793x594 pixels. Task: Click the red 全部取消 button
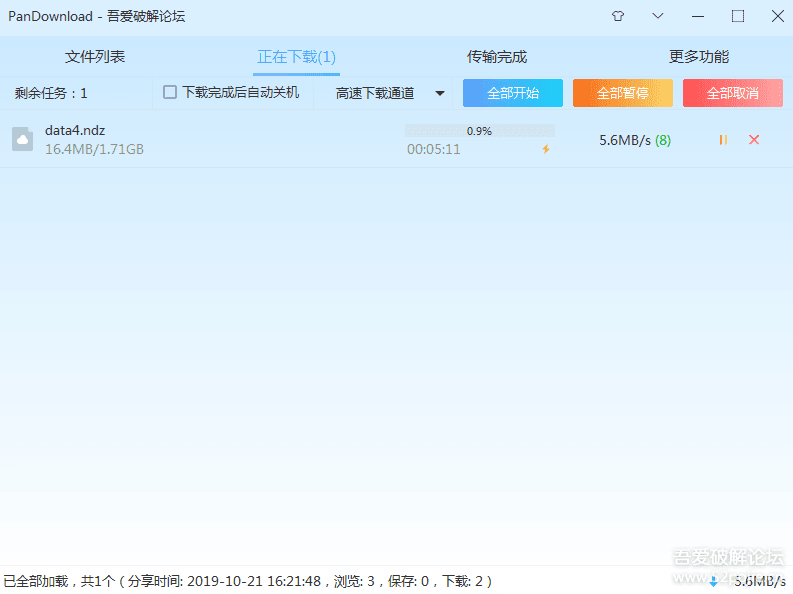(733, 93)
